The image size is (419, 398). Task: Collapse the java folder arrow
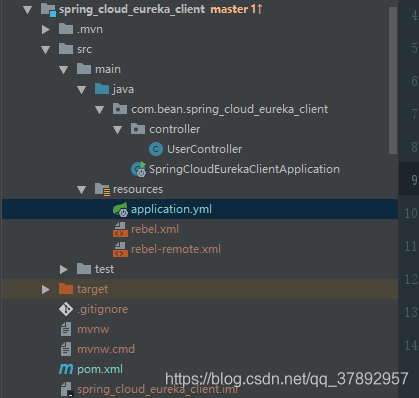pos(82,90)
